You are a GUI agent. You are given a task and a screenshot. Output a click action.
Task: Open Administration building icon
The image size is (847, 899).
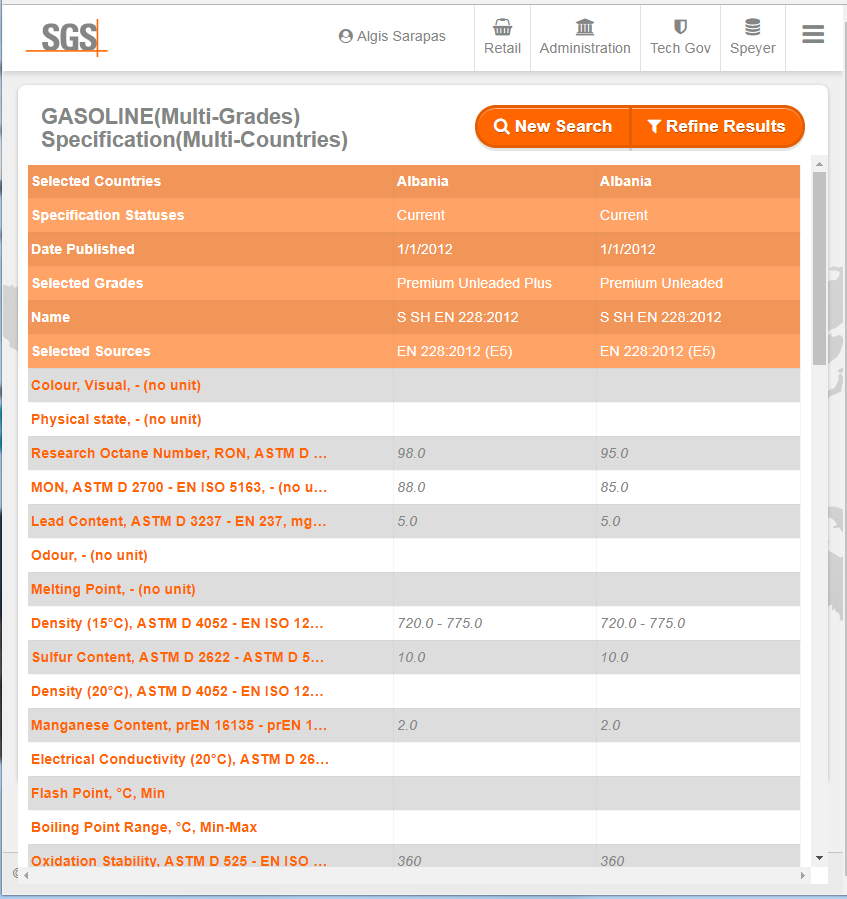(585, 27)
